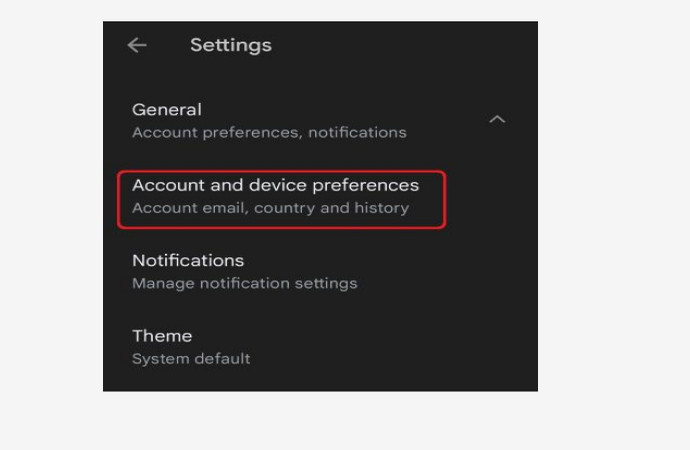Click the 'Notifications' heading text
Image resolution: width=690 pixels, height=450 pixels.
[x=188, y=260]
